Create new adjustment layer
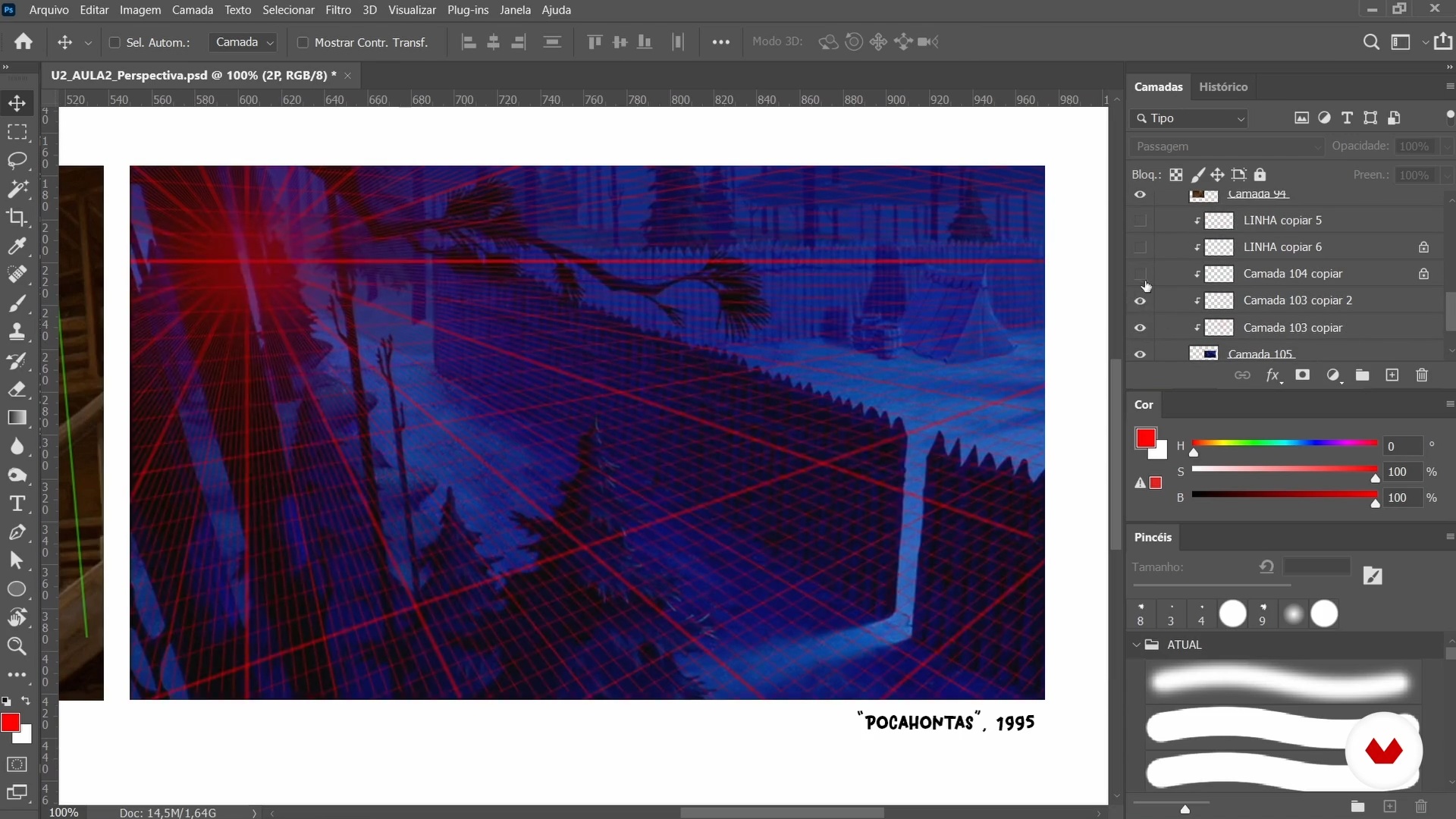 (x=1333, y=375)
